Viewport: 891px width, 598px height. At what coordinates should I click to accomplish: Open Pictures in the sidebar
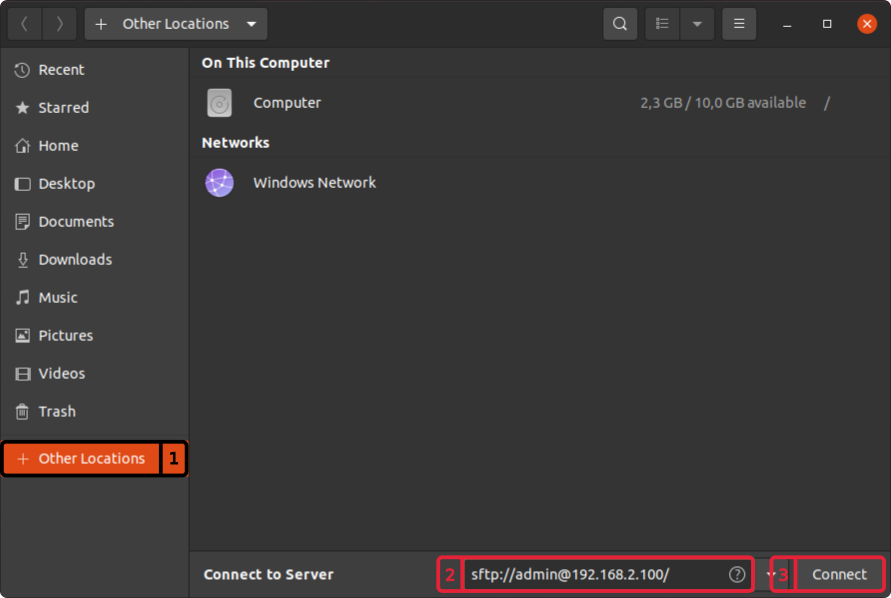point(94,336)
